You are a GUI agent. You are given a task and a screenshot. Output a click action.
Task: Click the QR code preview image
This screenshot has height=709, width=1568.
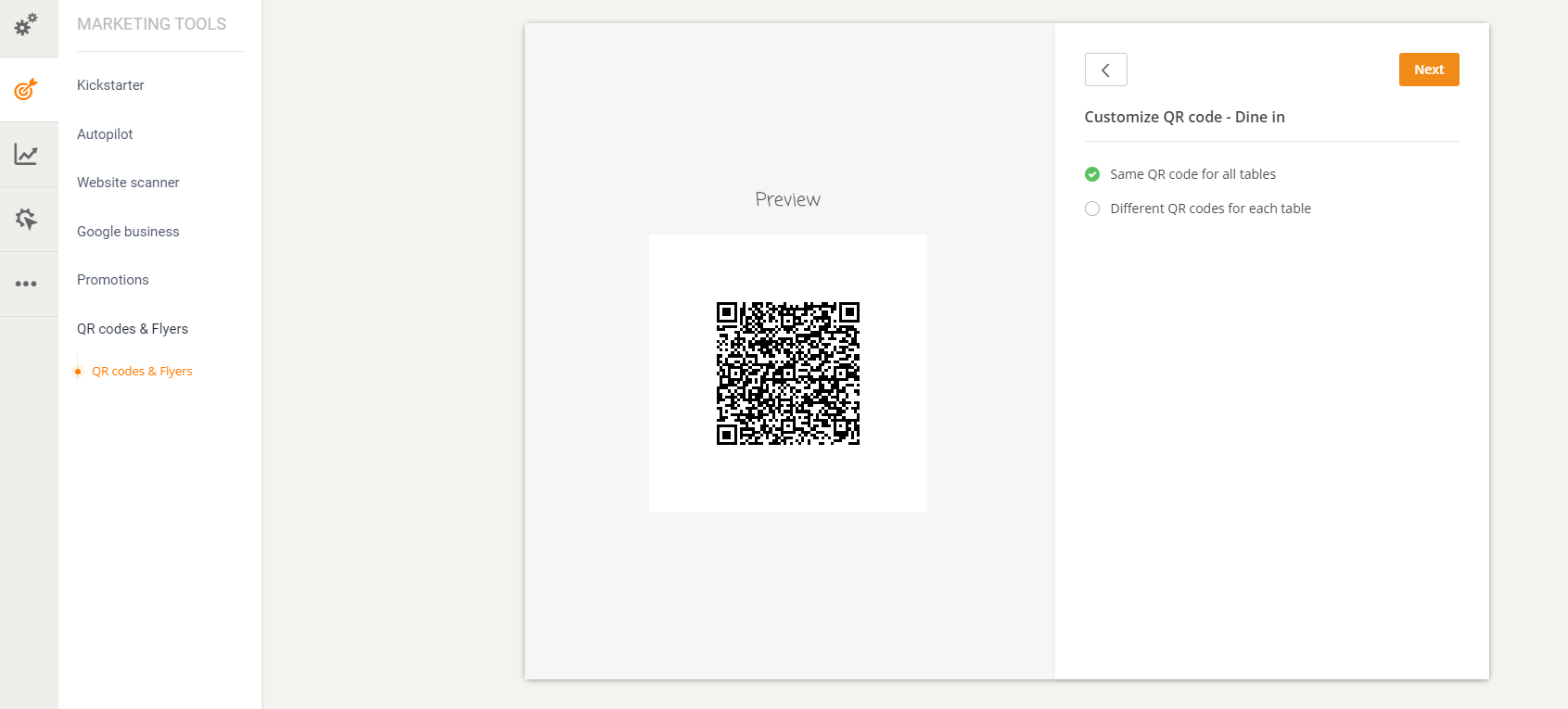coord(787,373)
